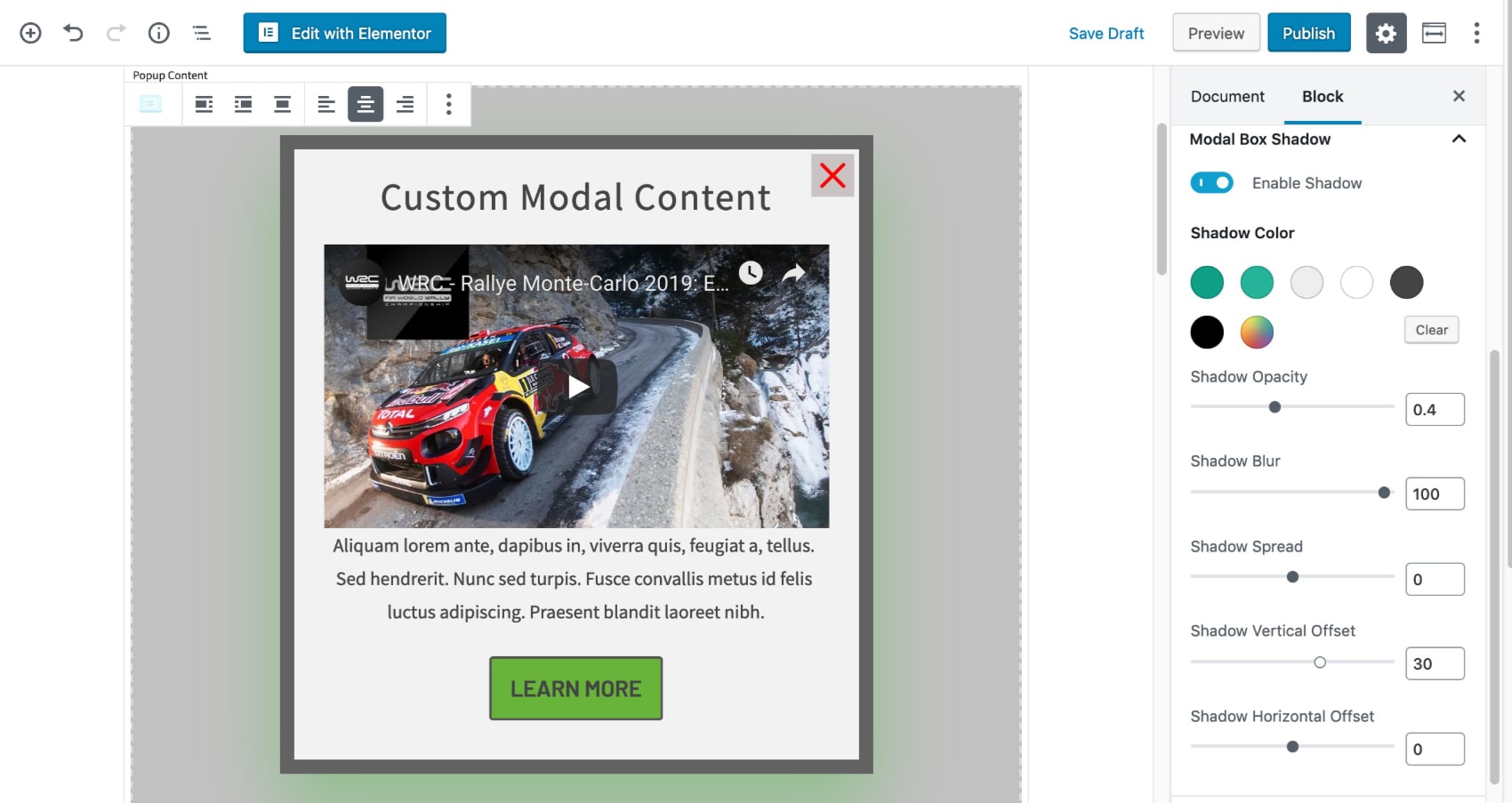Undo the last change

(73, 33)
